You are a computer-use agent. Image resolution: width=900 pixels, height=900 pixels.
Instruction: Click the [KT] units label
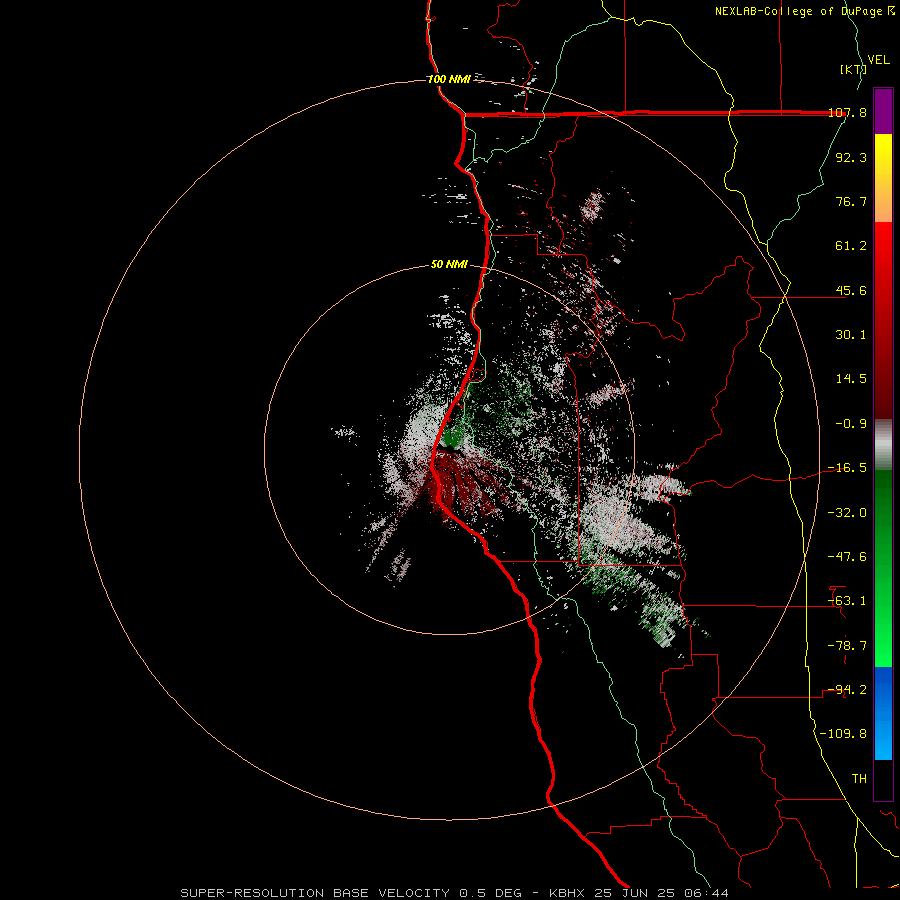click(x=853, y=69)
